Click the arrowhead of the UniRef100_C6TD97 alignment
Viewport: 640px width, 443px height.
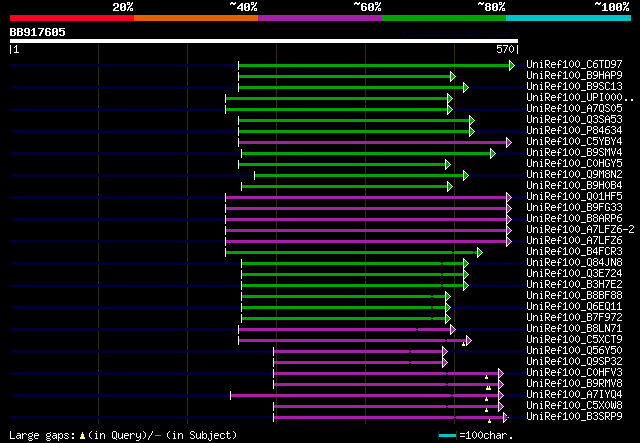[512, 65]
